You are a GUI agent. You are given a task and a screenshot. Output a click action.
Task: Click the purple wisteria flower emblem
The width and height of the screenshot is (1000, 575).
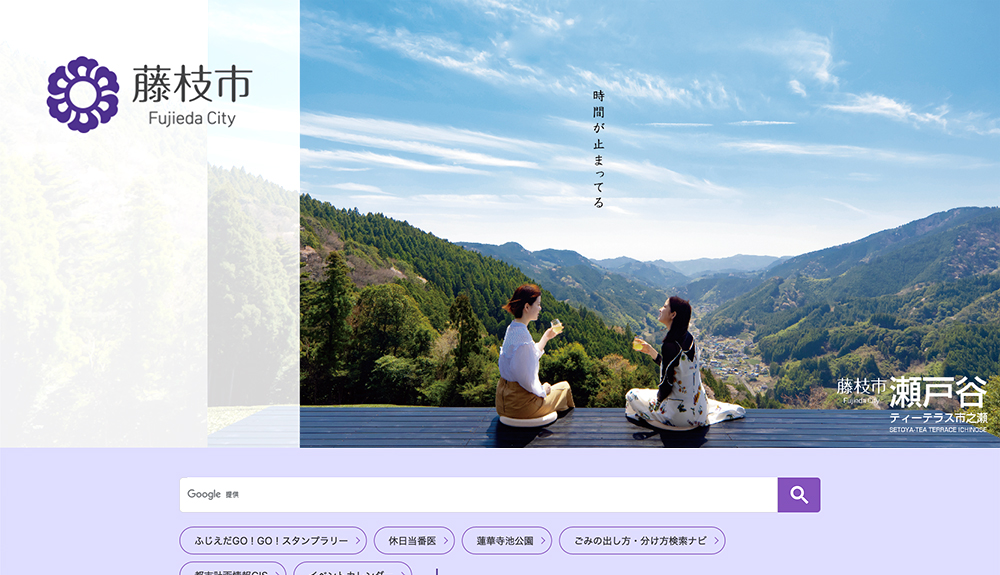pyautogui.click(x=82, y=94)
